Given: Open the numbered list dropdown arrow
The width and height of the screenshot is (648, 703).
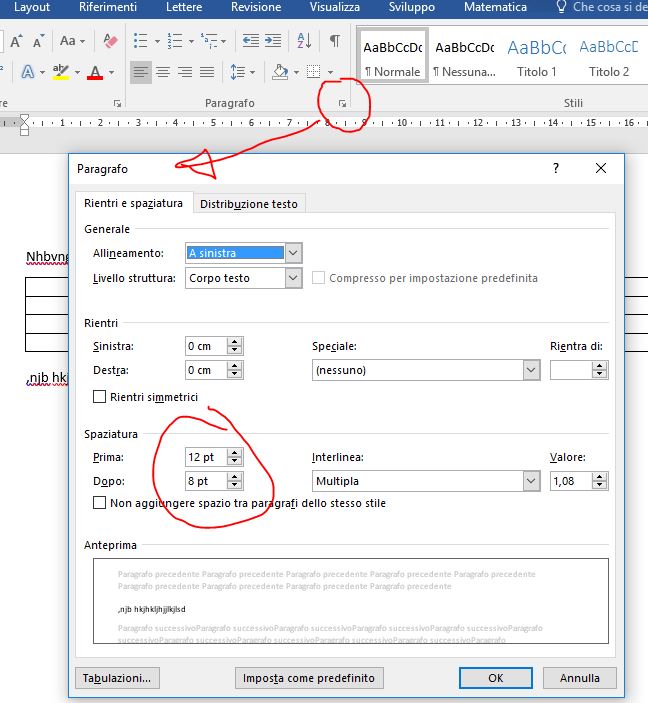Looking at the screenshot, I should (191, 41).
